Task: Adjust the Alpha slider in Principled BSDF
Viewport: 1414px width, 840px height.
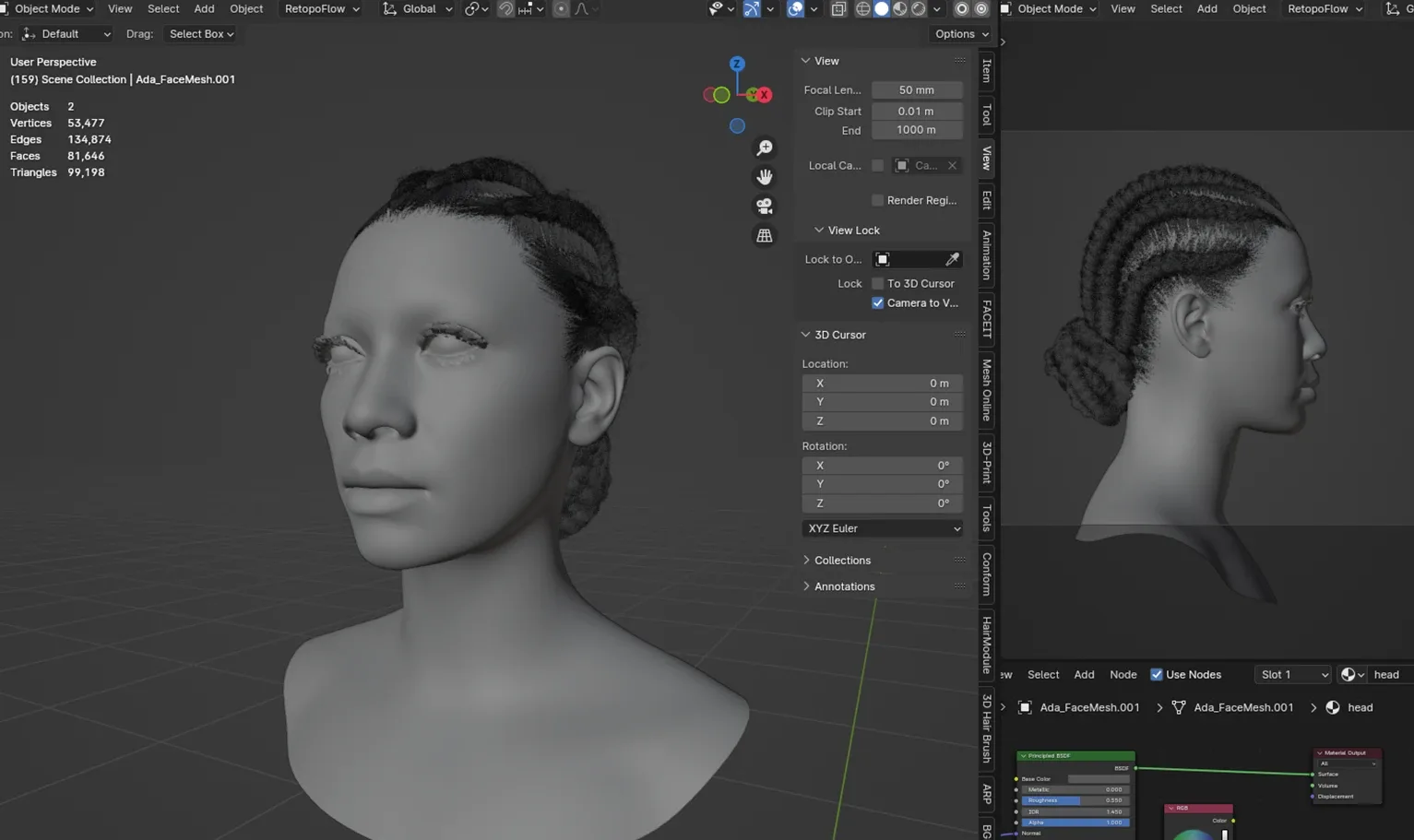Action: [x=1074, y=822]
